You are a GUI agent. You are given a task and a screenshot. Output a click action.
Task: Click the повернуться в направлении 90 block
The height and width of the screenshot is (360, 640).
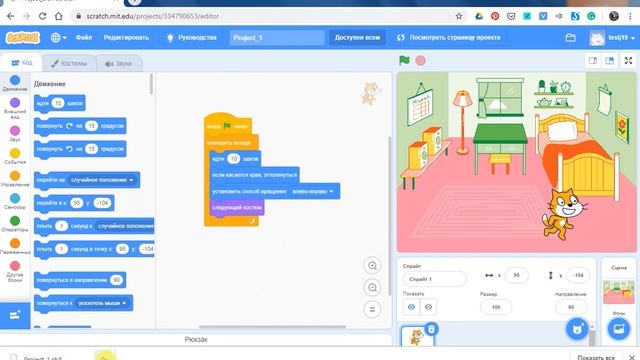point(80,280)
